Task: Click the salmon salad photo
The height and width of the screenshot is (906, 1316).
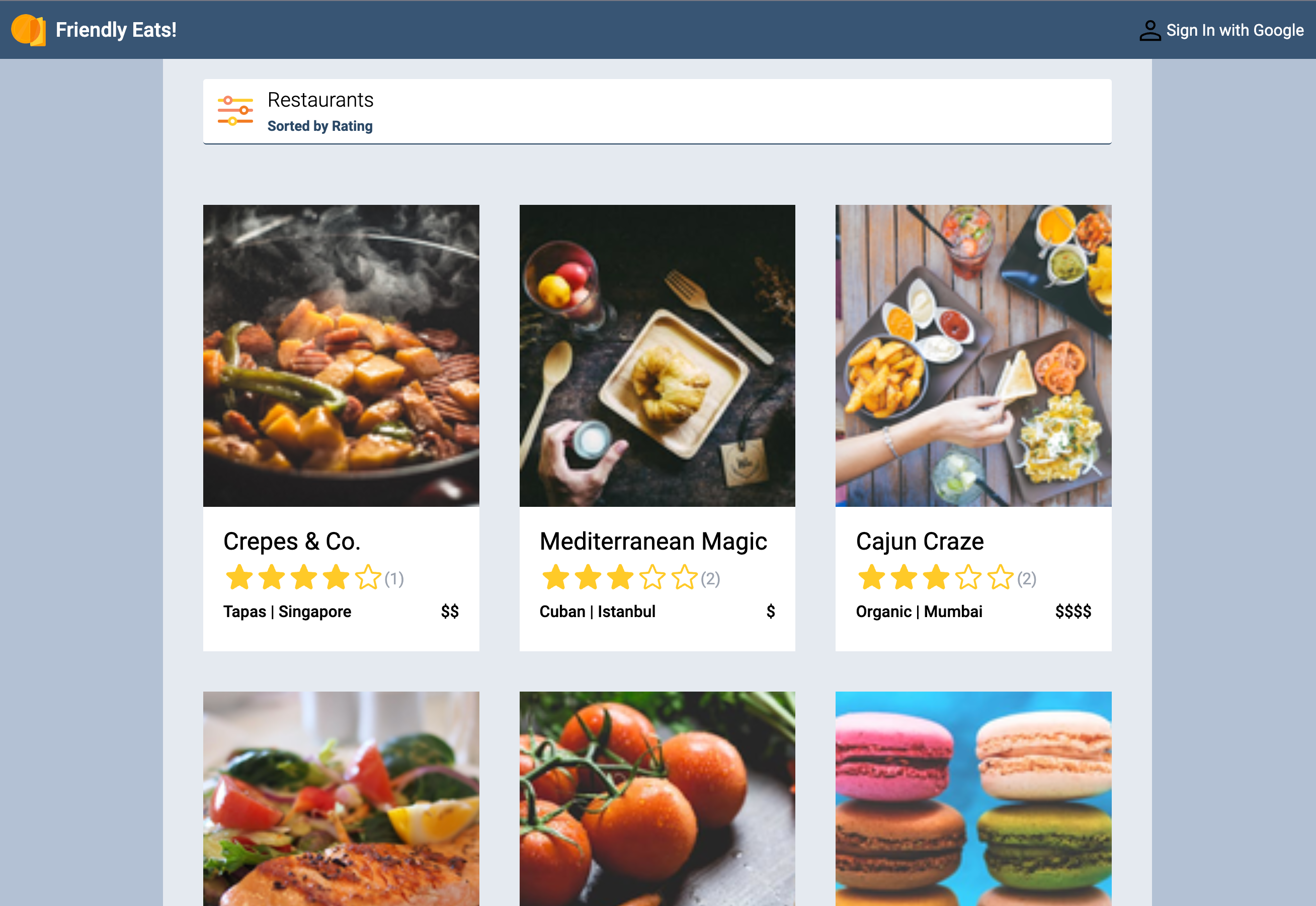Action: click(341, 799)
